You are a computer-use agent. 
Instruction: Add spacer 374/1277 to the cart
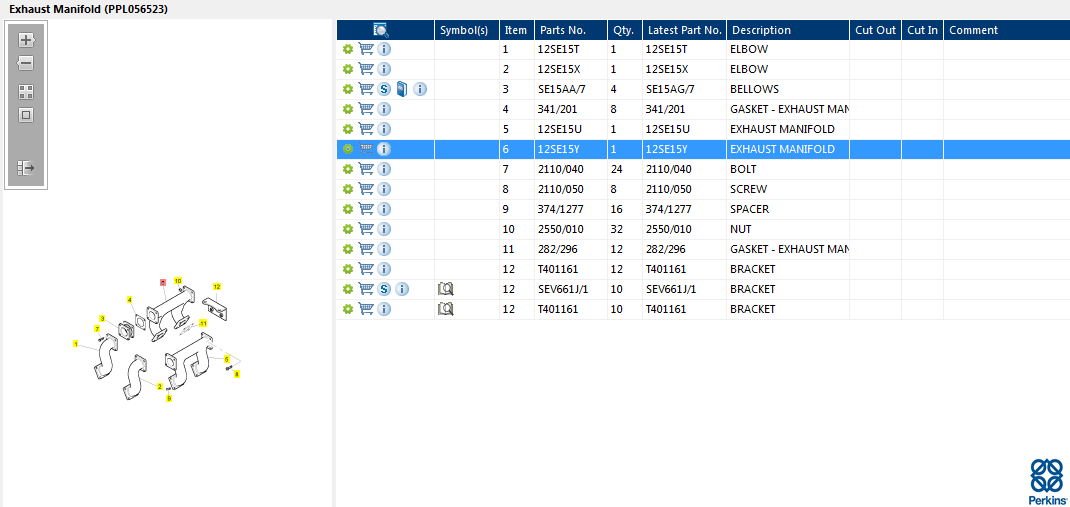click(x=366, y=209)
